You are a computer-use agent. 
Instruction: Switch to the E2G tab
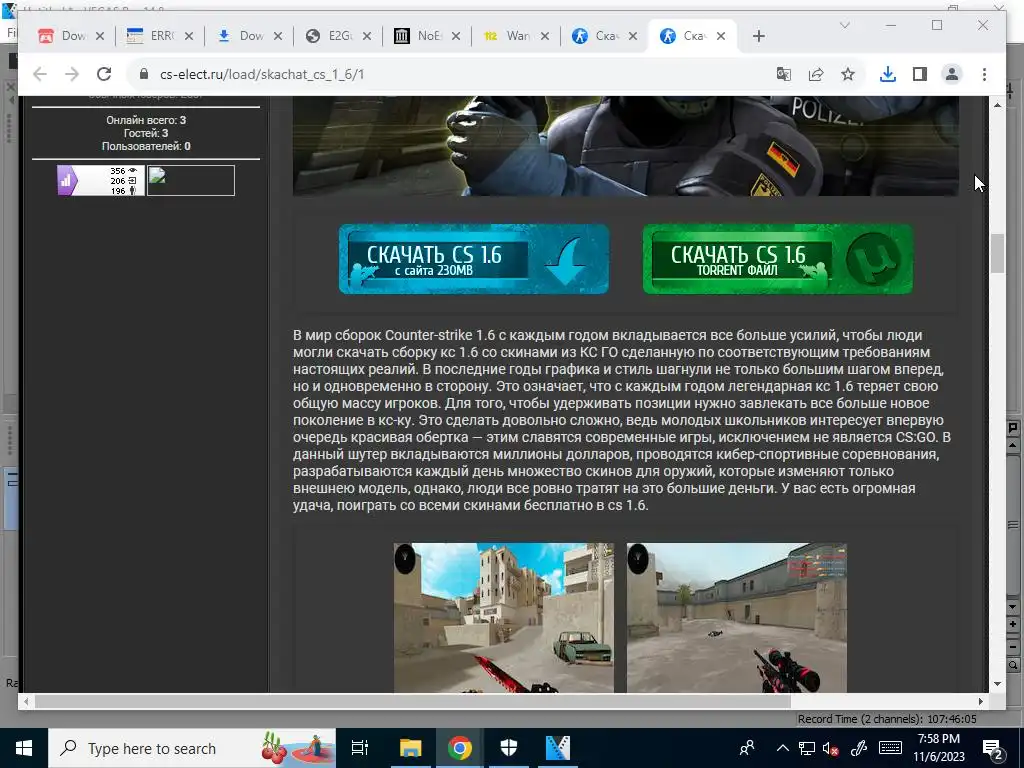click(332, 37)
